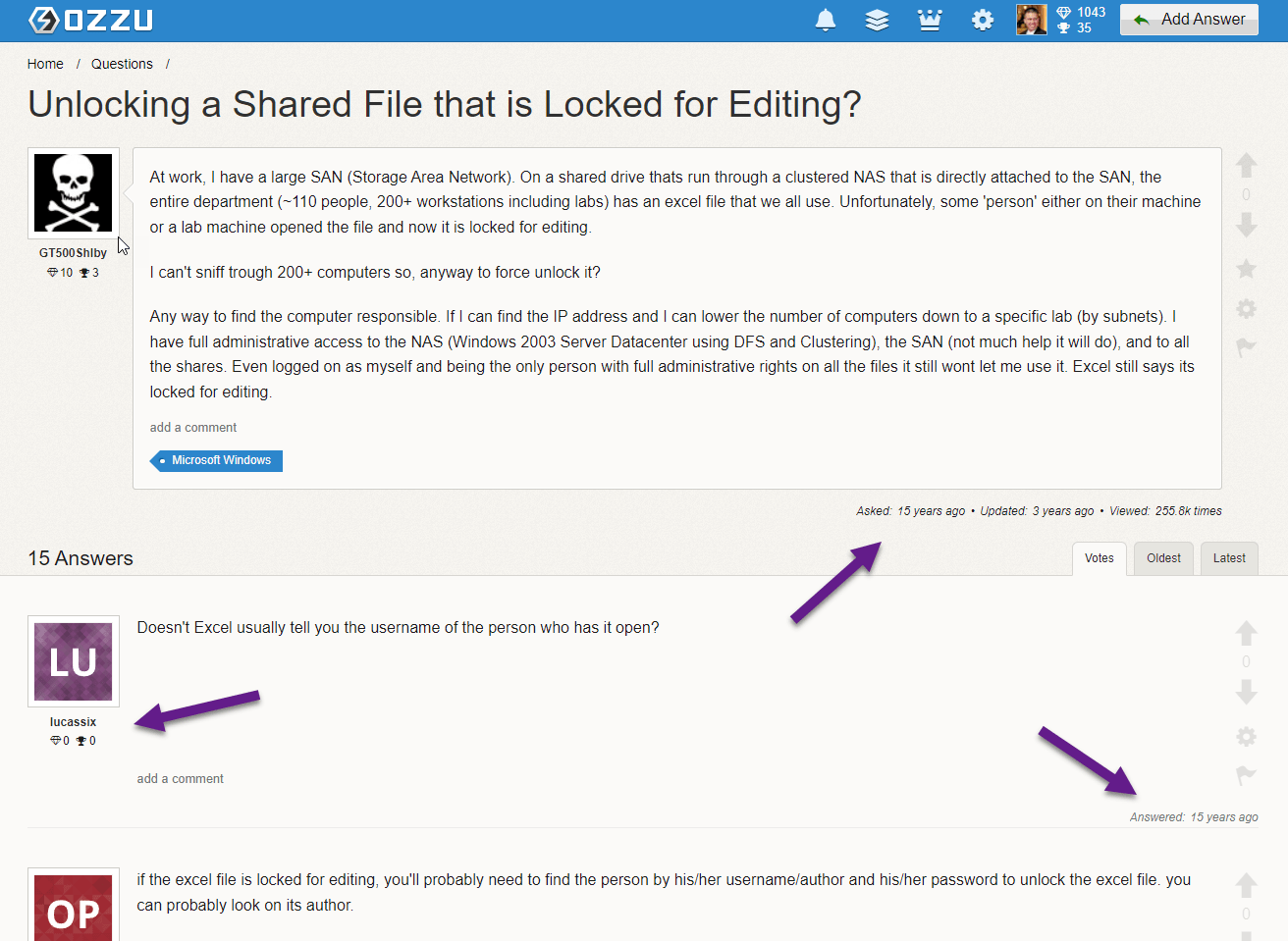Screen dimensions: 1288x941
Task: Open the gear options on lucassix's answer
Action: pyautogui.click(x=1246, y=737)
